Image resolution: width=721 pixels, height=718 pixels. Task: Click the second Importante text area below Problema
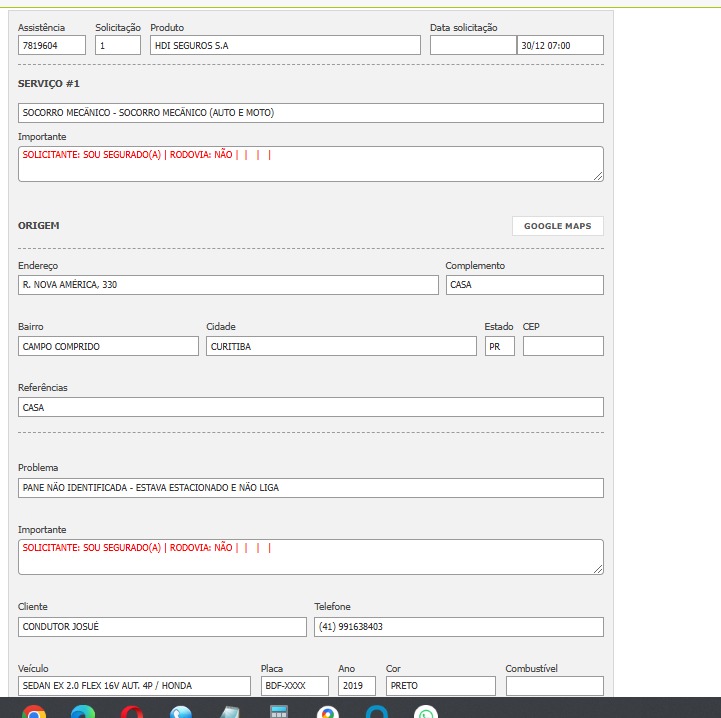(x=311, y=557)
